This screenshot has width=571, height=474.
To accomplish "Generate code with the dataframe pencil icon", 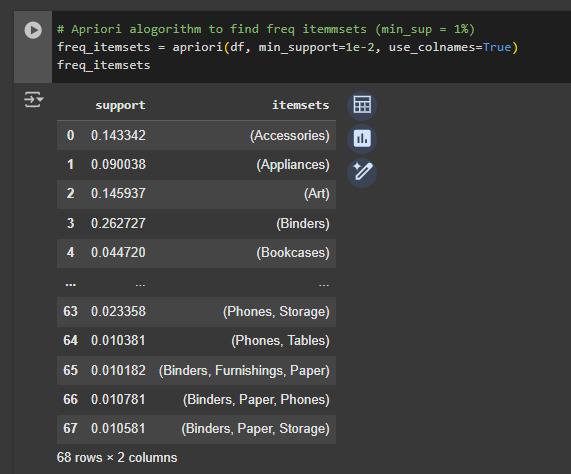I will coord(362,172).
